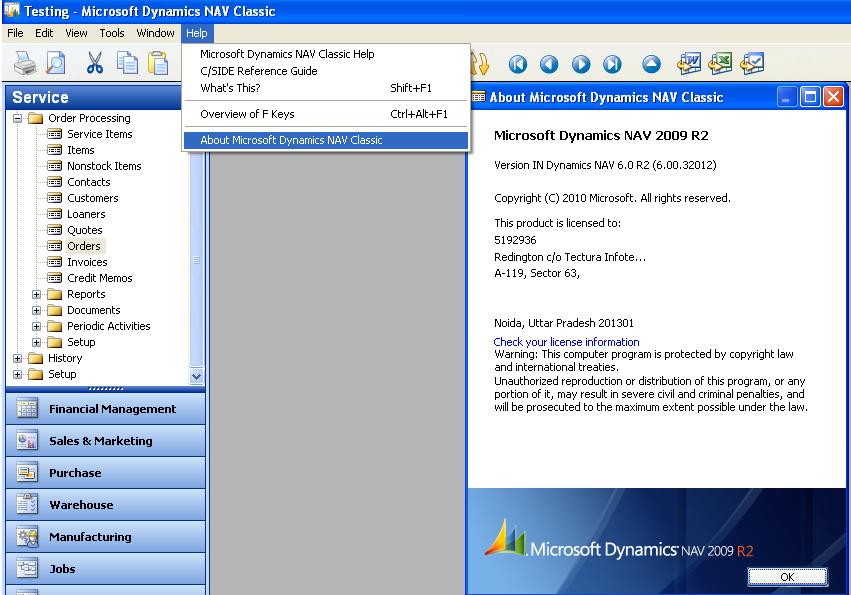Select About Microsoft Dynamics NAV Classic entry

[326, 140]
